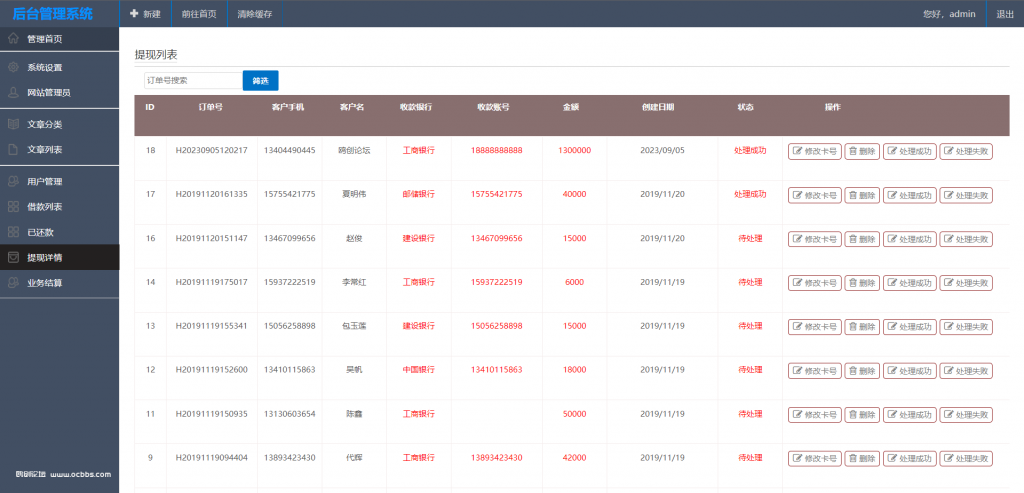Click customer name 赵俊

352,238
